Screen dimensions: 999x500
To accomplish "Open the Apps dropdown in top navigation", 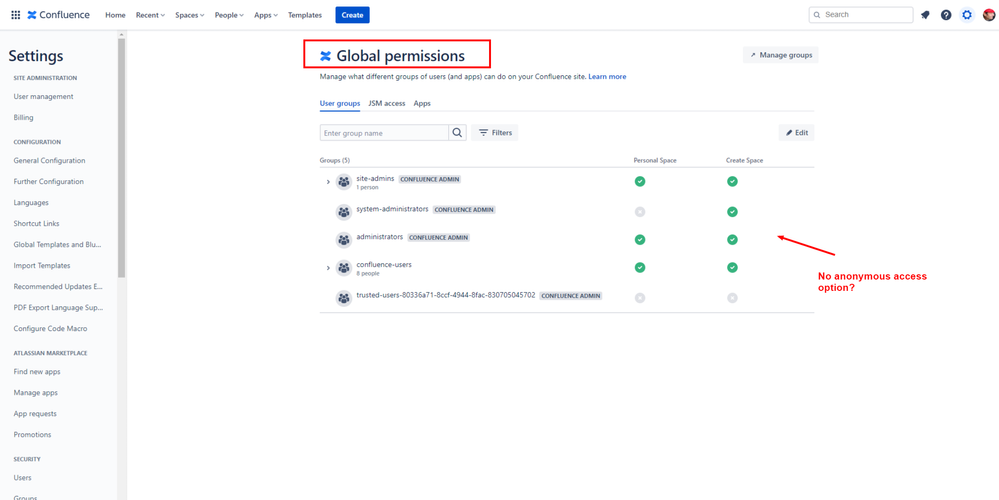I will pyautogui.click(x=266, y=15).
